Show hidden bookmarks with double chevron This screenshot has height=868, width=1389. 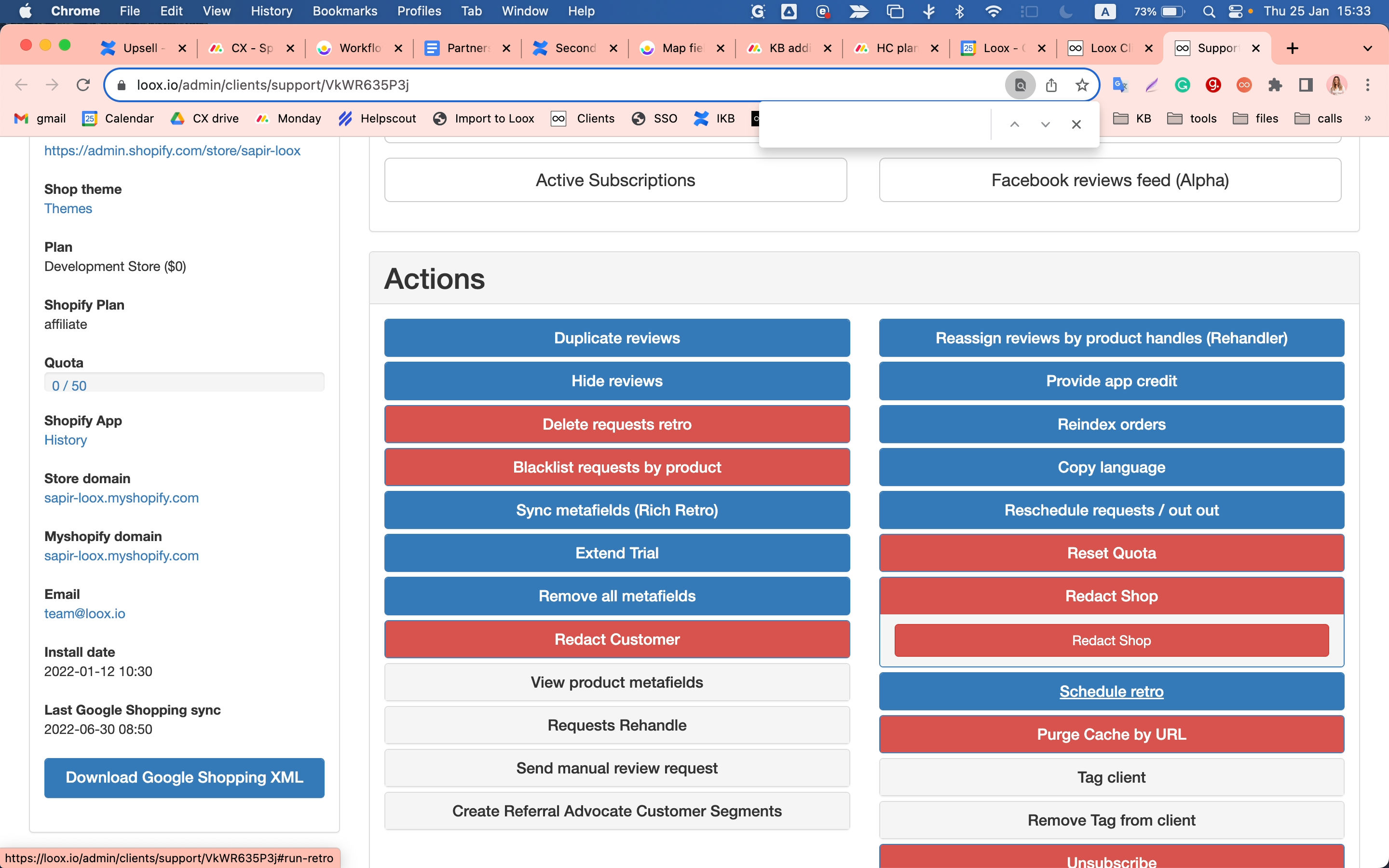tap(1367, 118)
